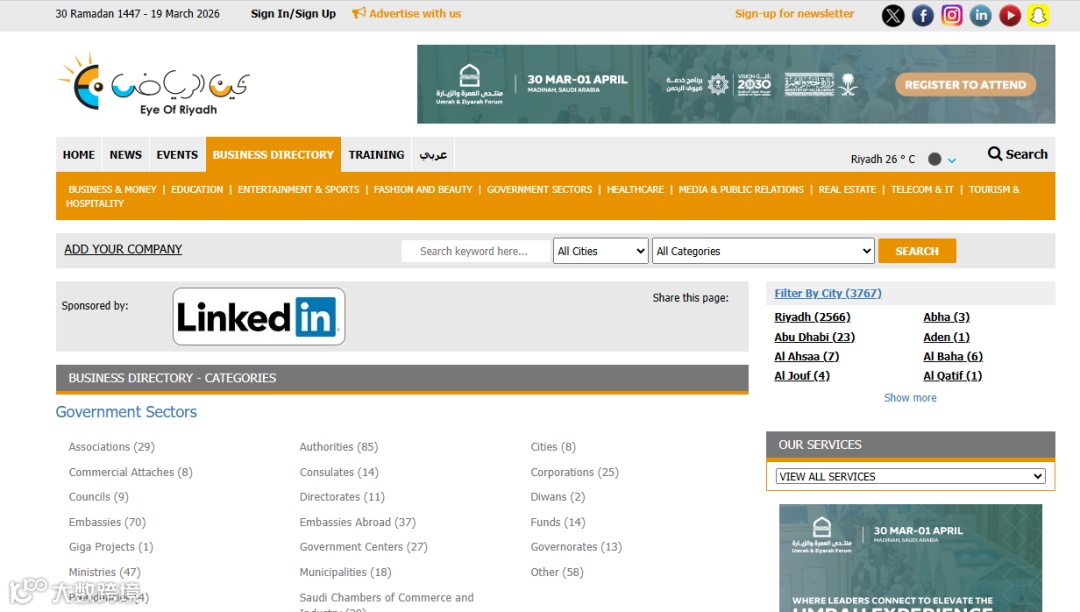Click Sign-up for newsletter link

pyautogui.click(x=794, y=14)
